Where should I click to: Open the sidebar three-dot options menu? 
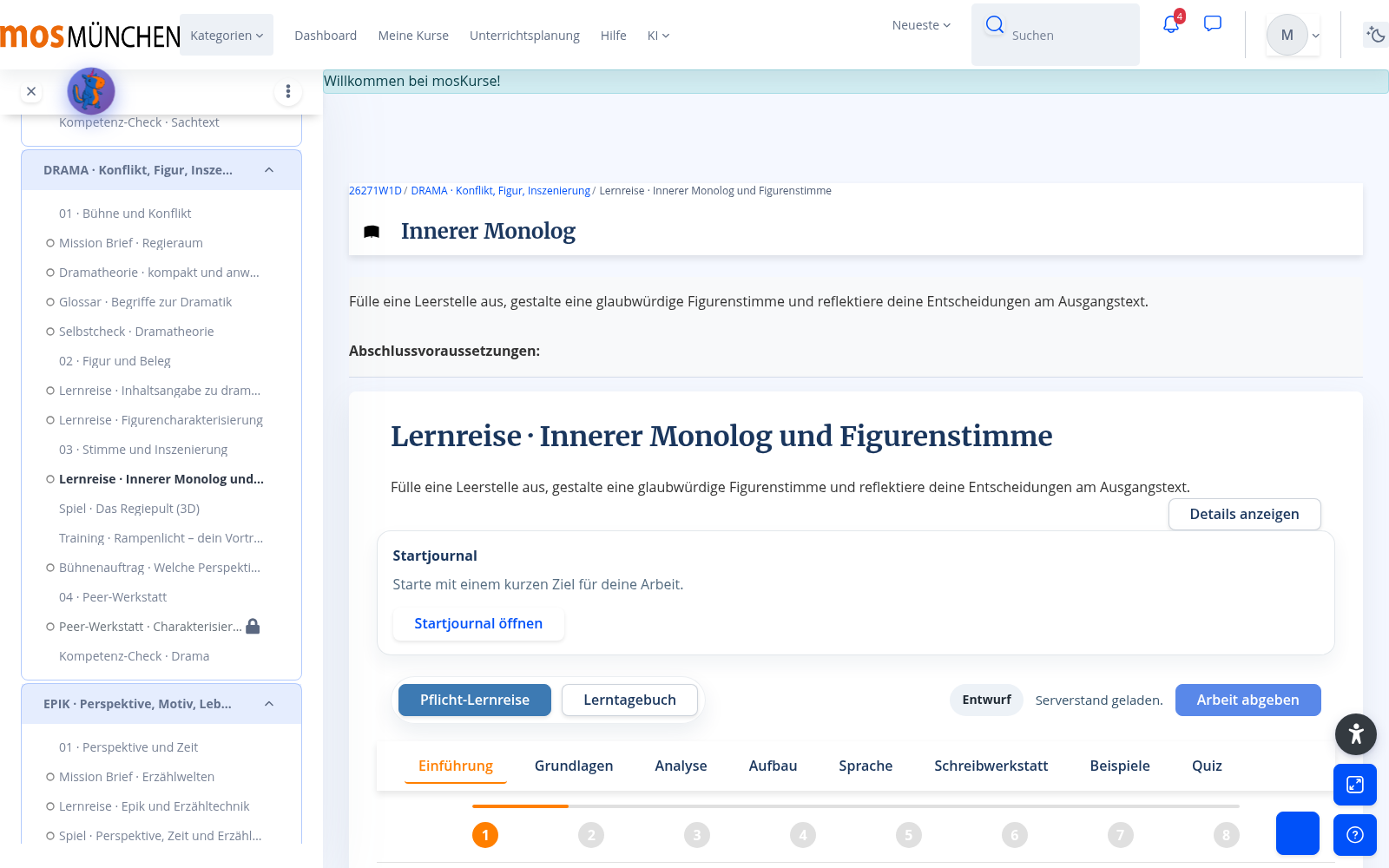pyautogui.click(x=288, y=91)
